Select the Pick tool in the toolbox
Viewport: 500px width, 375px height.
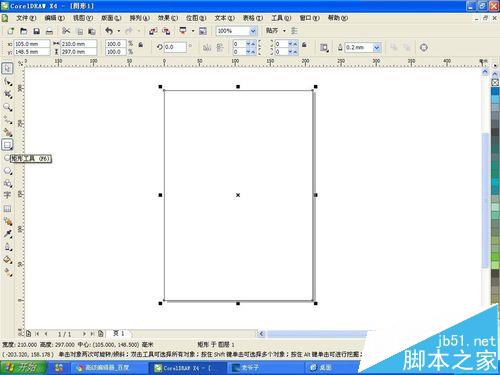tap(7, 68)
